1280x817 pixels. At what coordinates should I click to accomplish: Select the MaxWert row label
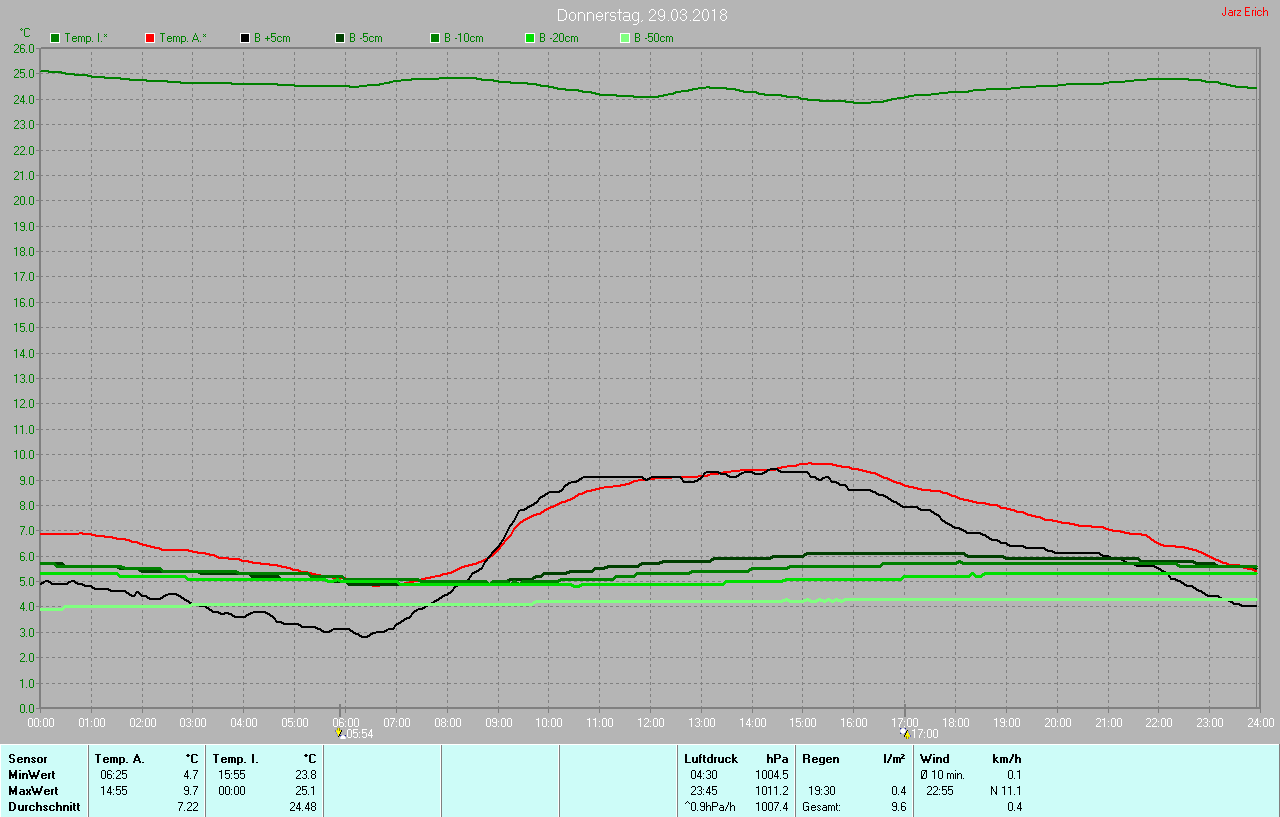[x=33, y=791]
